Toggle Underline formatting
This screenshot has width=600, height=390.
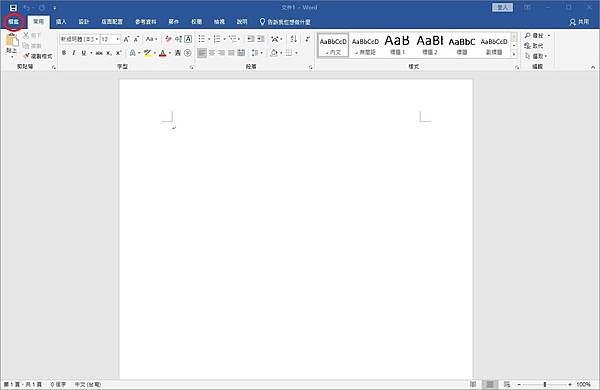coord(83,53)
